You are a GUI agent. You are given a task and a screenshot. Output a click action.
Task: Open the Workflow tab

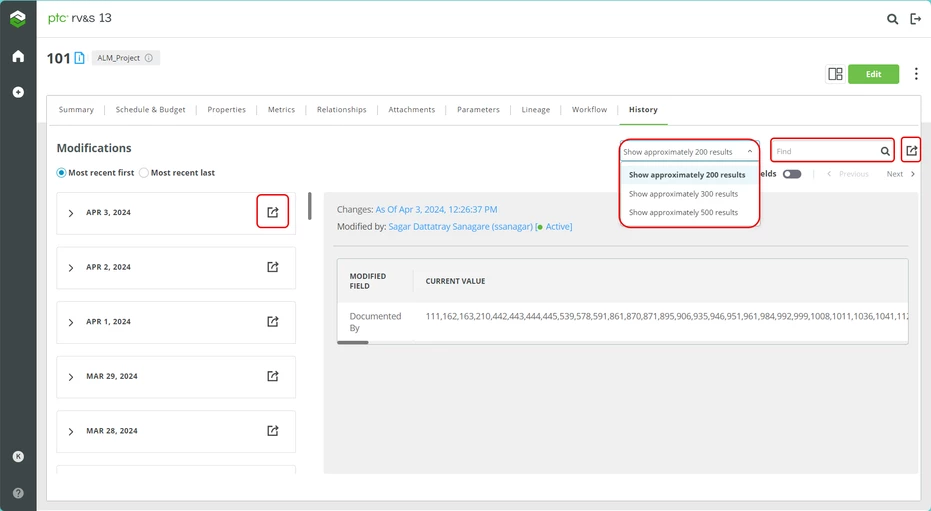[x=589, y=110]
